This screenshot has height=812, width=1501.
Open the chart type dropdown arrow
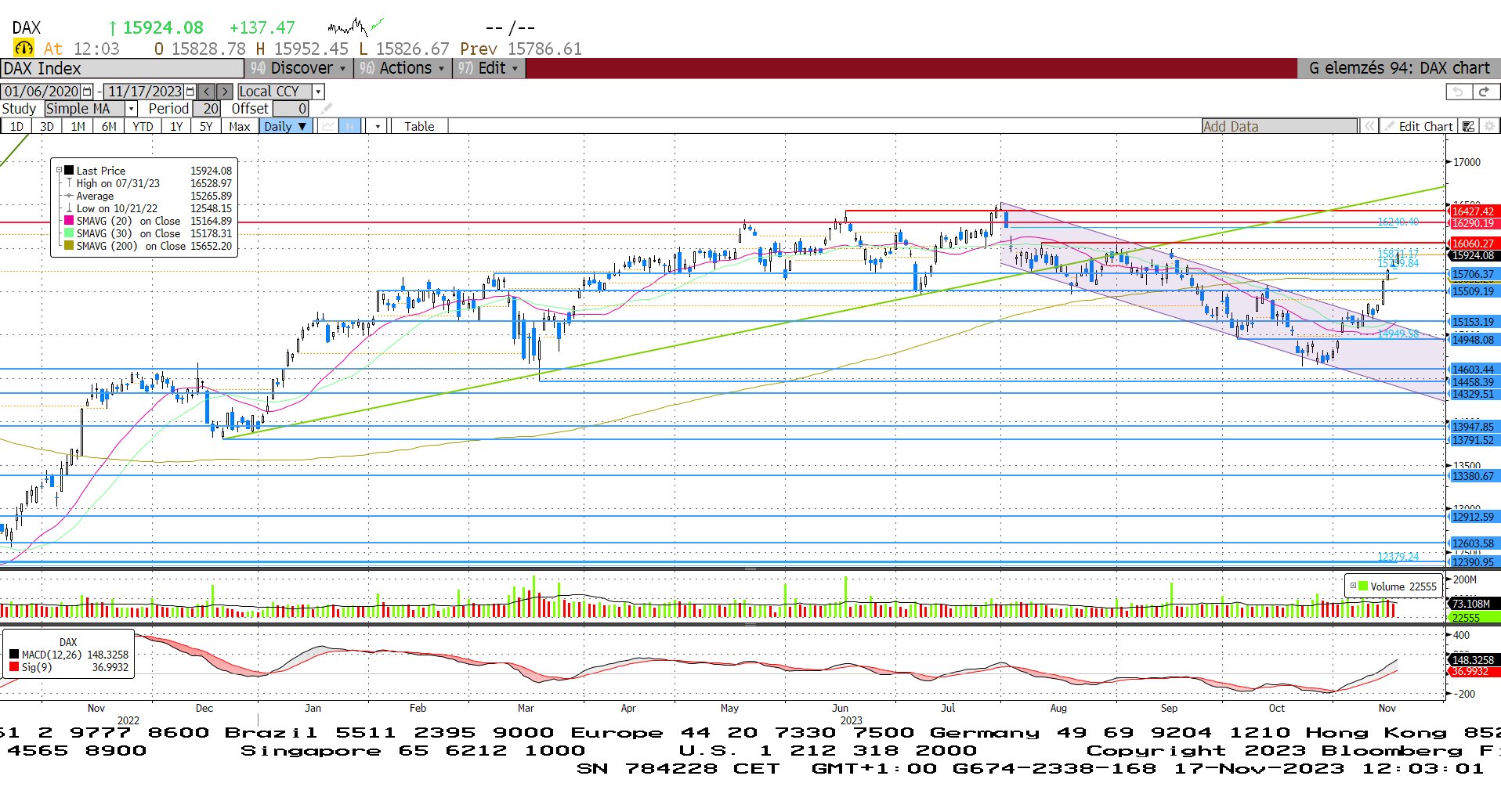pyautogui.click(x=378, y=126)
